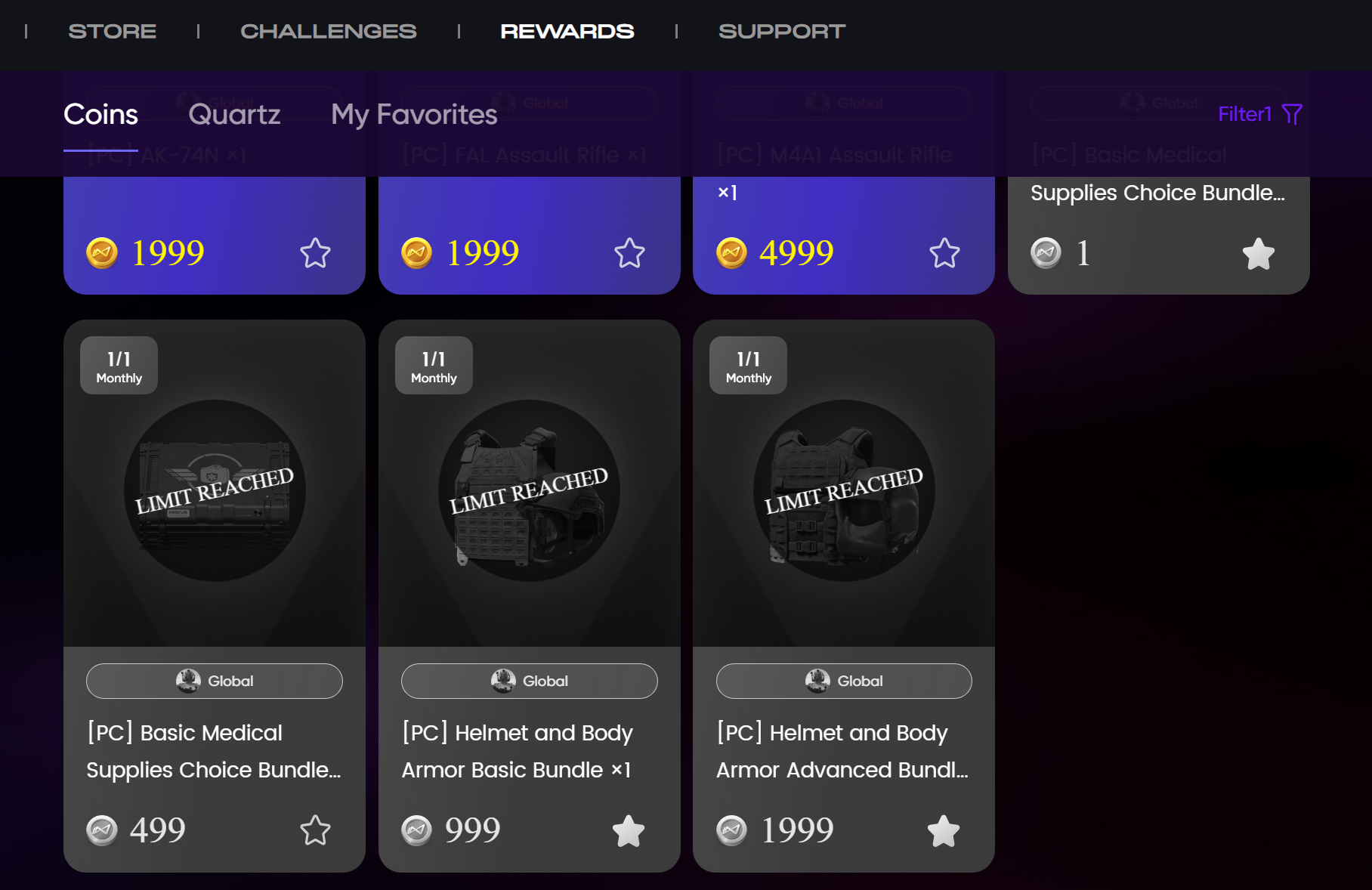The height and width of the screenshot is (890, 1372).
Task: Switch to the Quartz tab
Action: pyautogui.click(x=234, y=114)
